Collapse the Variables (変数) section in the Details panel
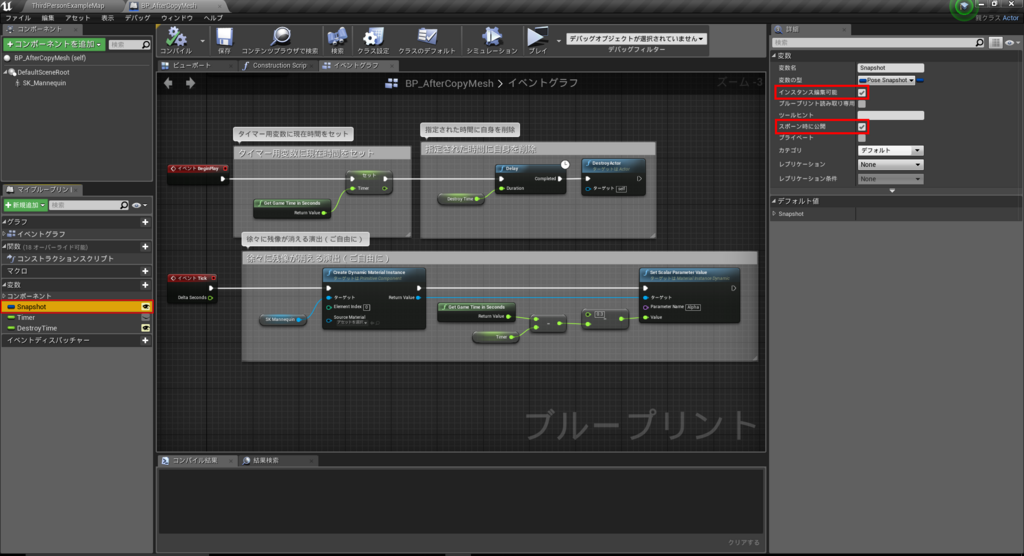This screenshot has height=556, width=1024. pyautogui.click(x=775, y=56)
